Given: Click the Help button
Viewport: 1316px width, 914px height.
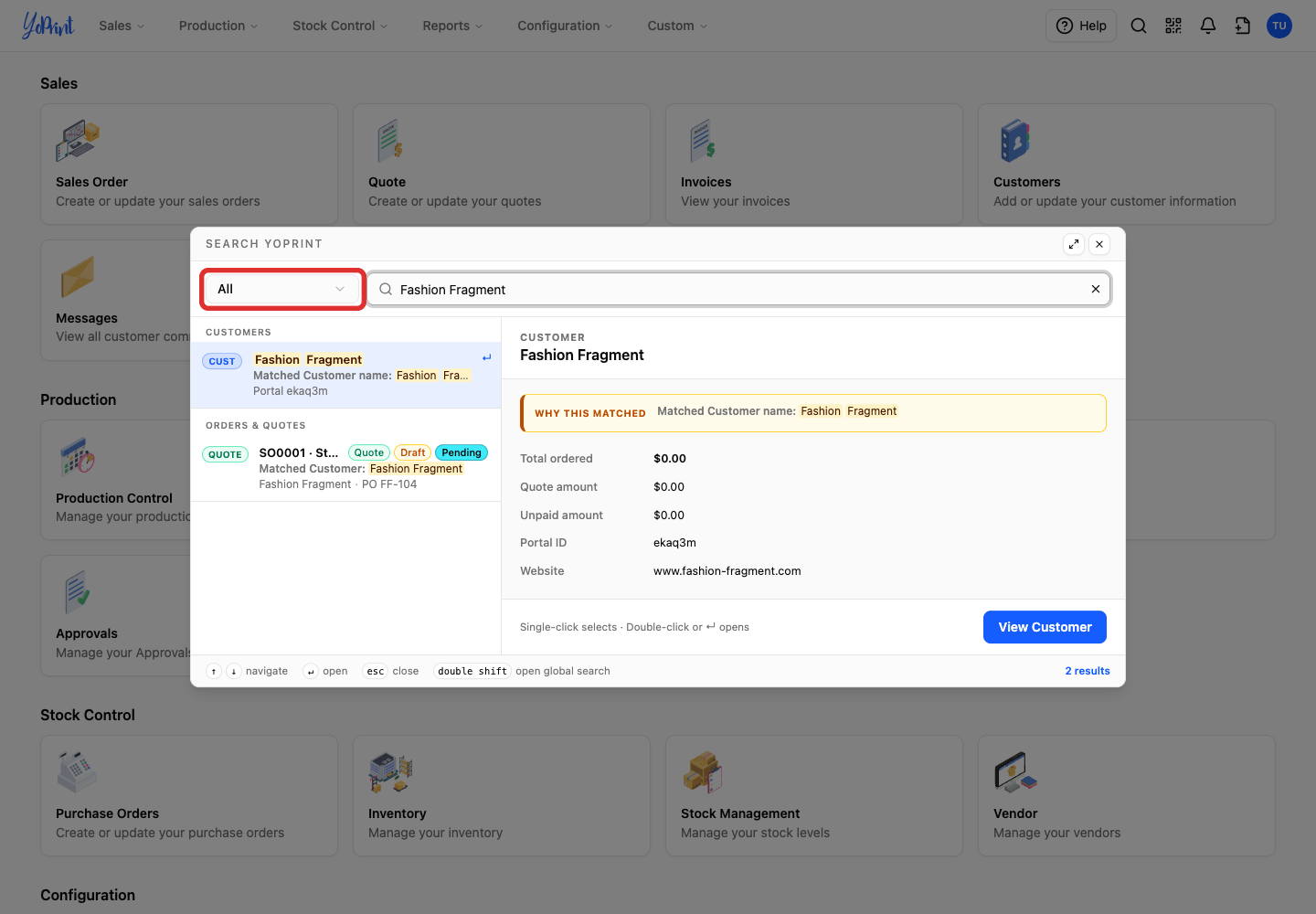Looking at the screenshot, I should click(x=1081, y=26).
